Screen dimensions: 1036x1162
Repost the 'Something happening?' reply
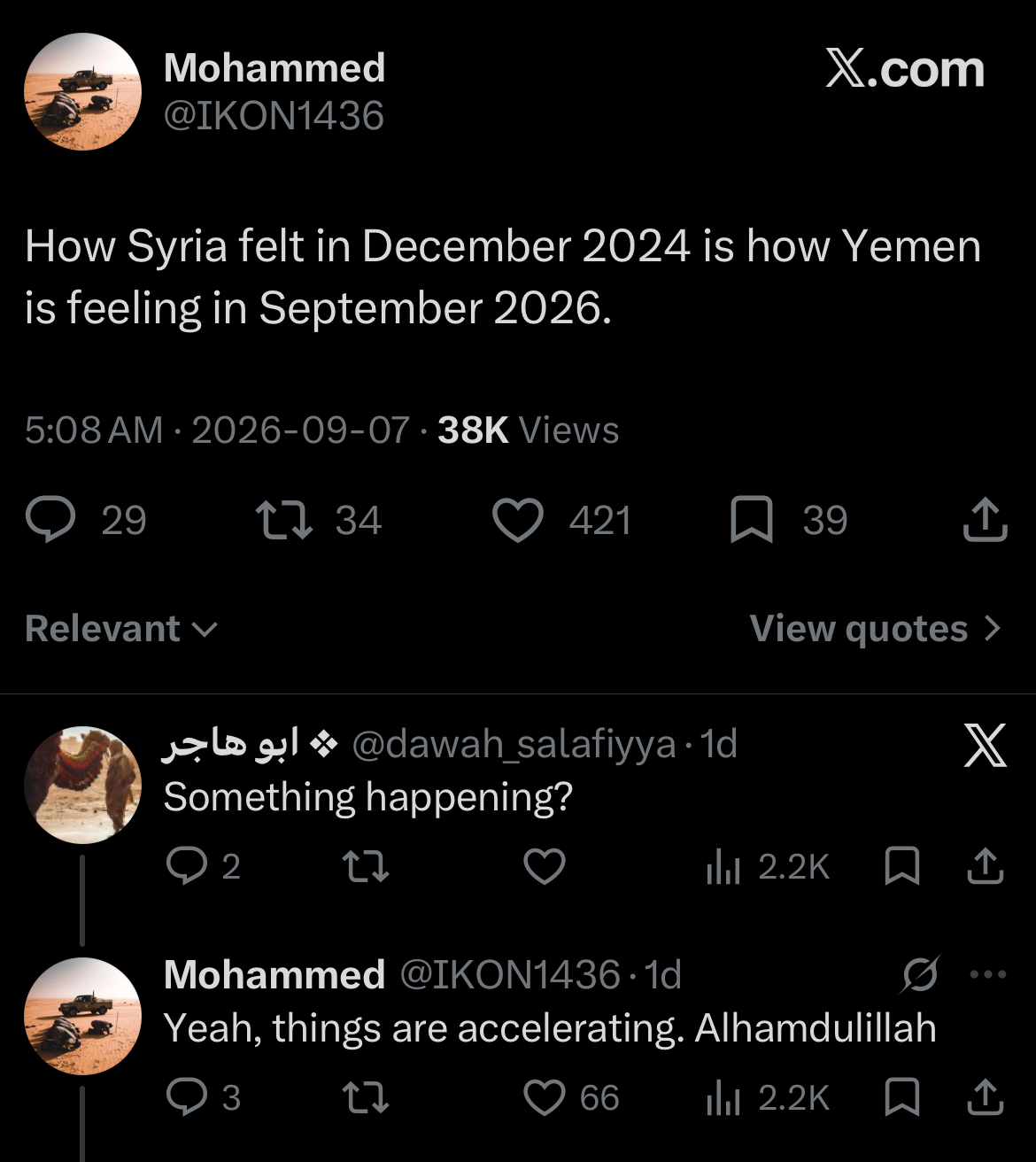366,866
